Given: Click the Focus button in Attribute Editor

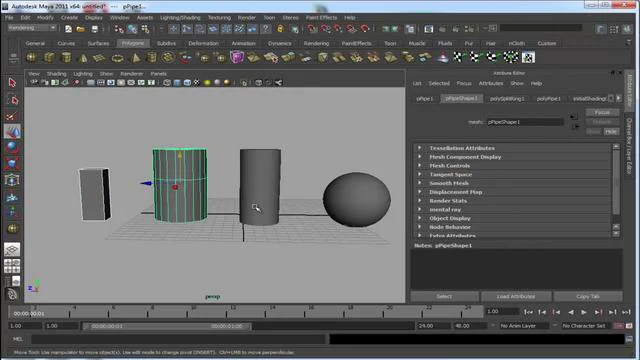Looking at the screenshot, I should click(x=602, y=112).
